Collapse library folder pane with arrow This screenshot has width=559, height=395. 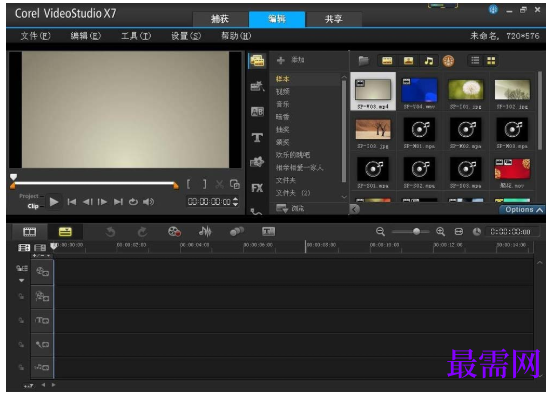[354, 209]
